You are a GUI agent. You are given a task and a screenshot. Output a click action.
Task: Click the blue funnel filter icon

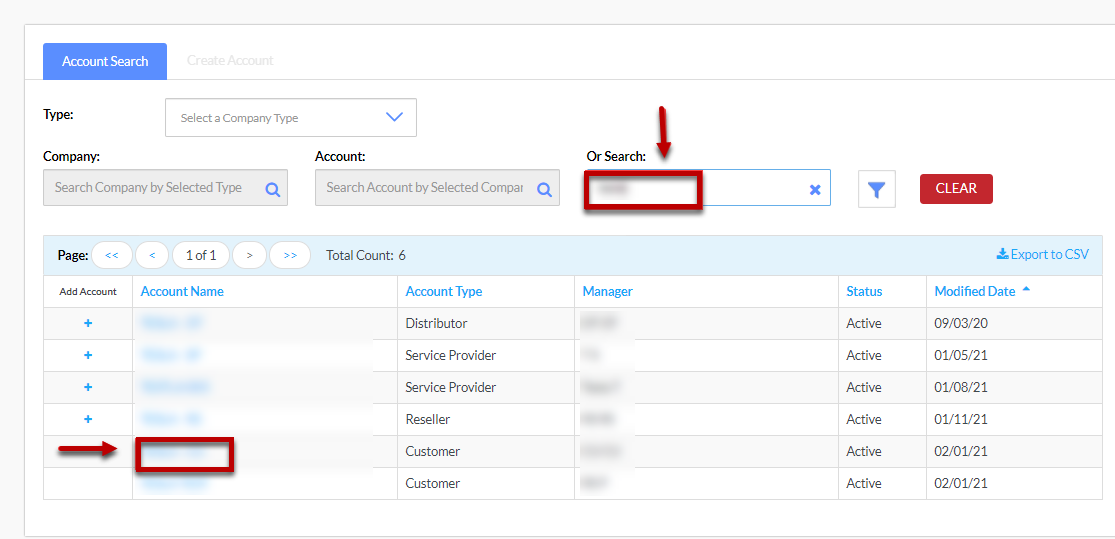click(x=877, y=189)
